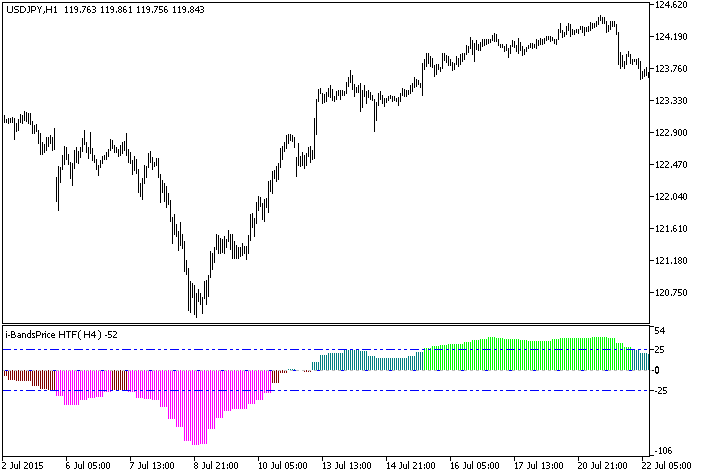Click the highest price peak near 20 Jul
The height and width of the screenshot is (476, 701).
point(601,18)
